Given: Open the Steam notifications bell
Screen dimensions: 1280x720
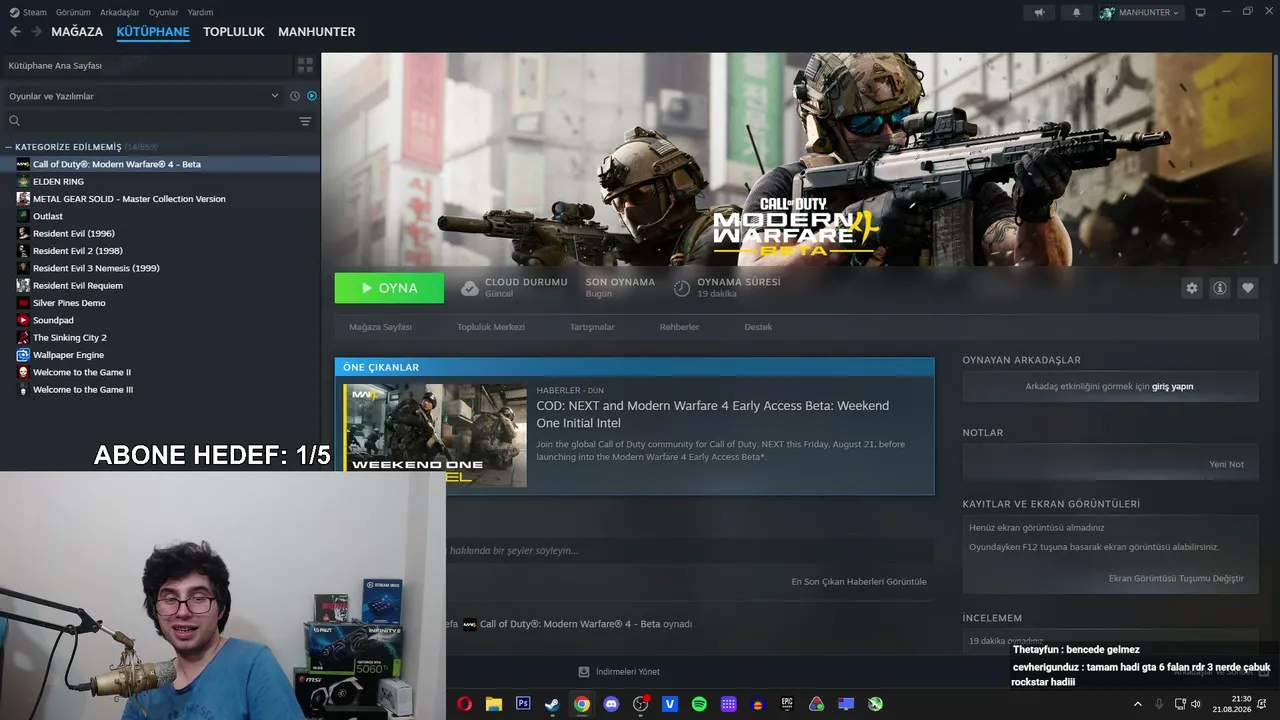Looking at the screenshot, I should 1076,12.
